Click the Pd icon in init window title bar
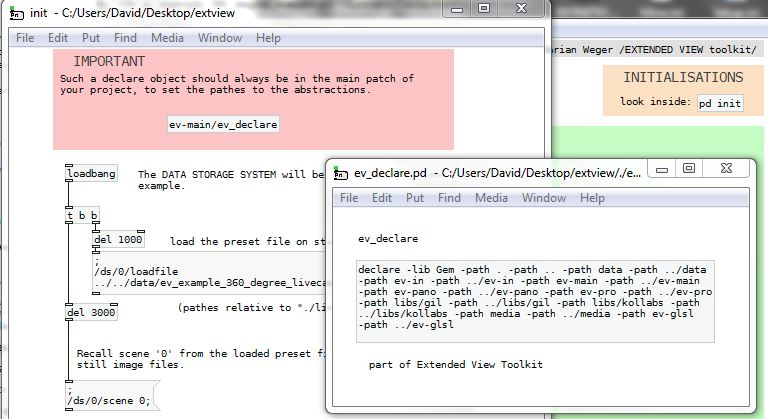Screen dimensions: 768x419 pos(13,12)
